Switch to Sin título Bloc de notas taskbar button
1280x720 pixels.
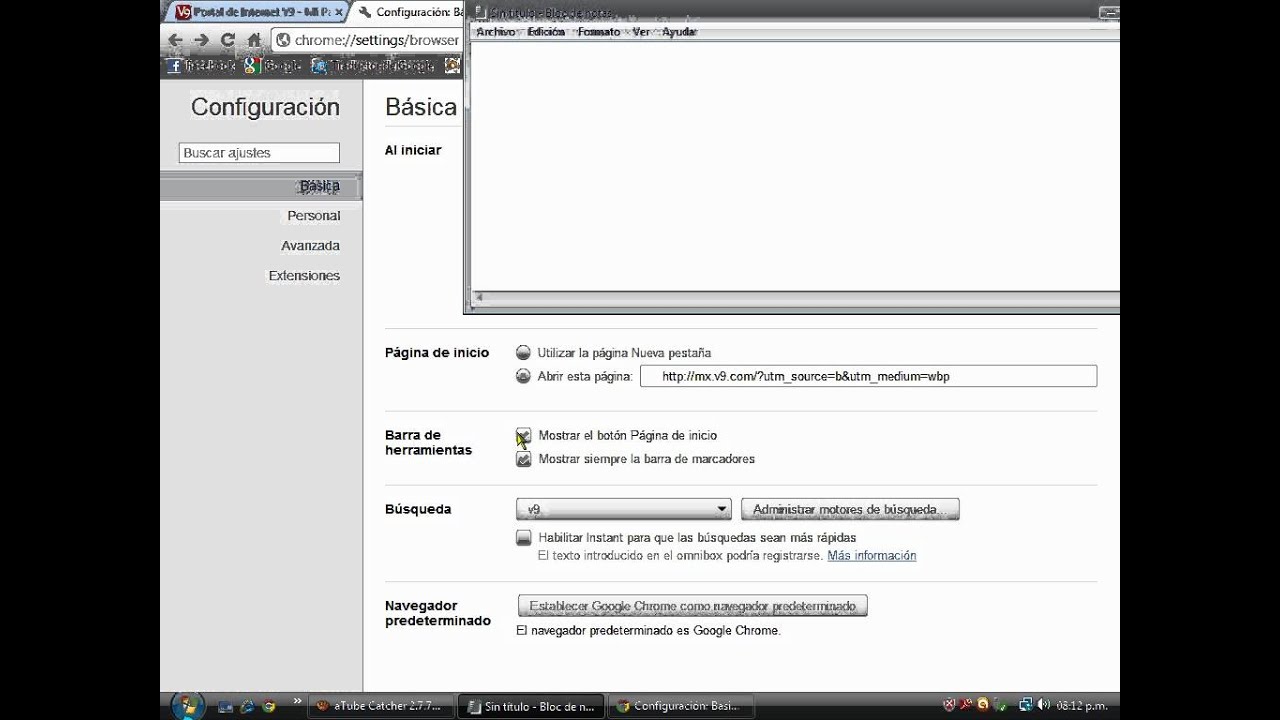pos(530,706)
